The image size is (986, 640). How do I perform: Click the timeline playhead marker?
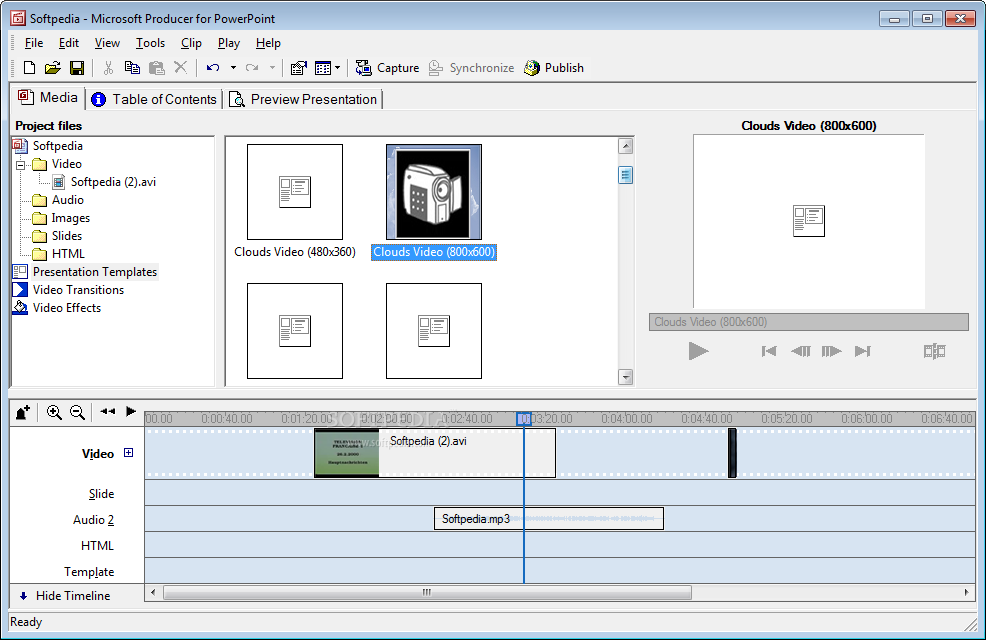coord(524,419)
